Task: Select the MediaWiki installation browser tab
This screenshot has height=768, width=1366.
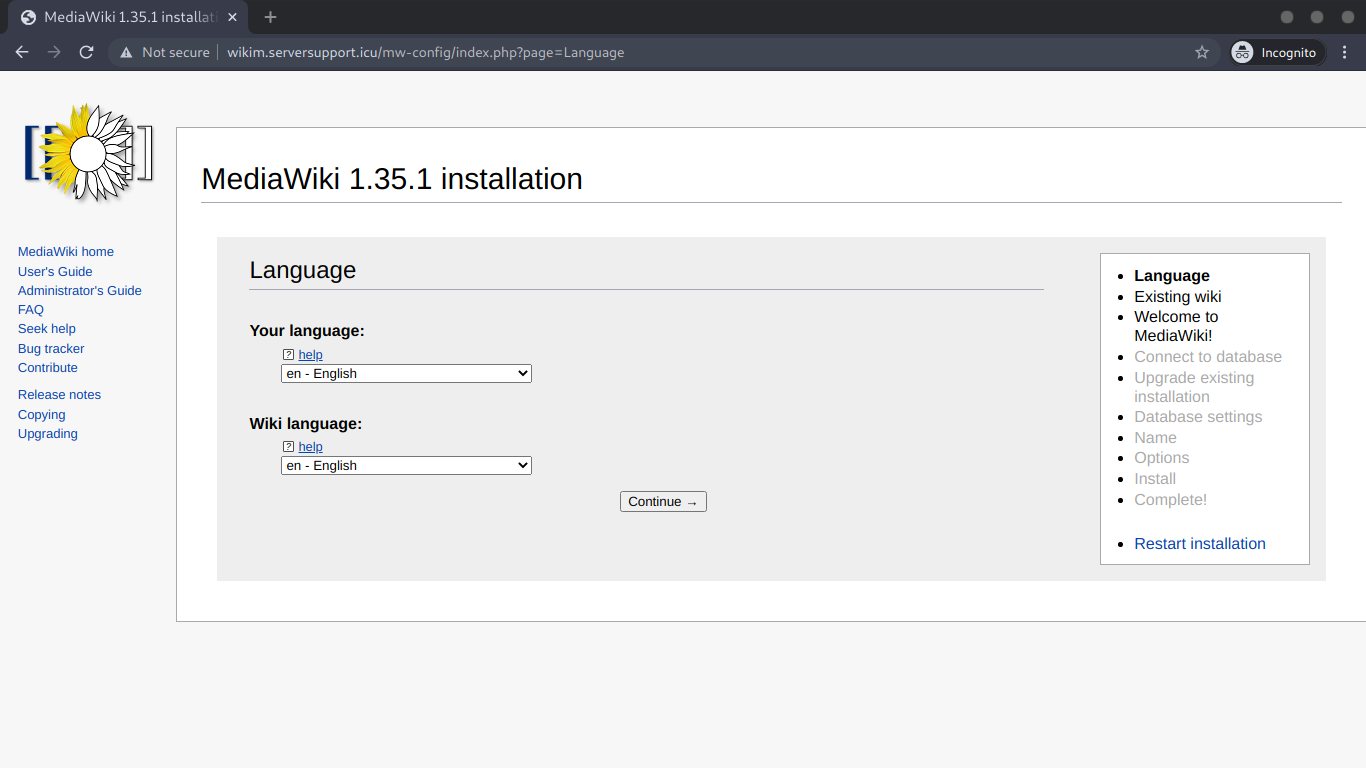Action: click(x=130, y=17)
